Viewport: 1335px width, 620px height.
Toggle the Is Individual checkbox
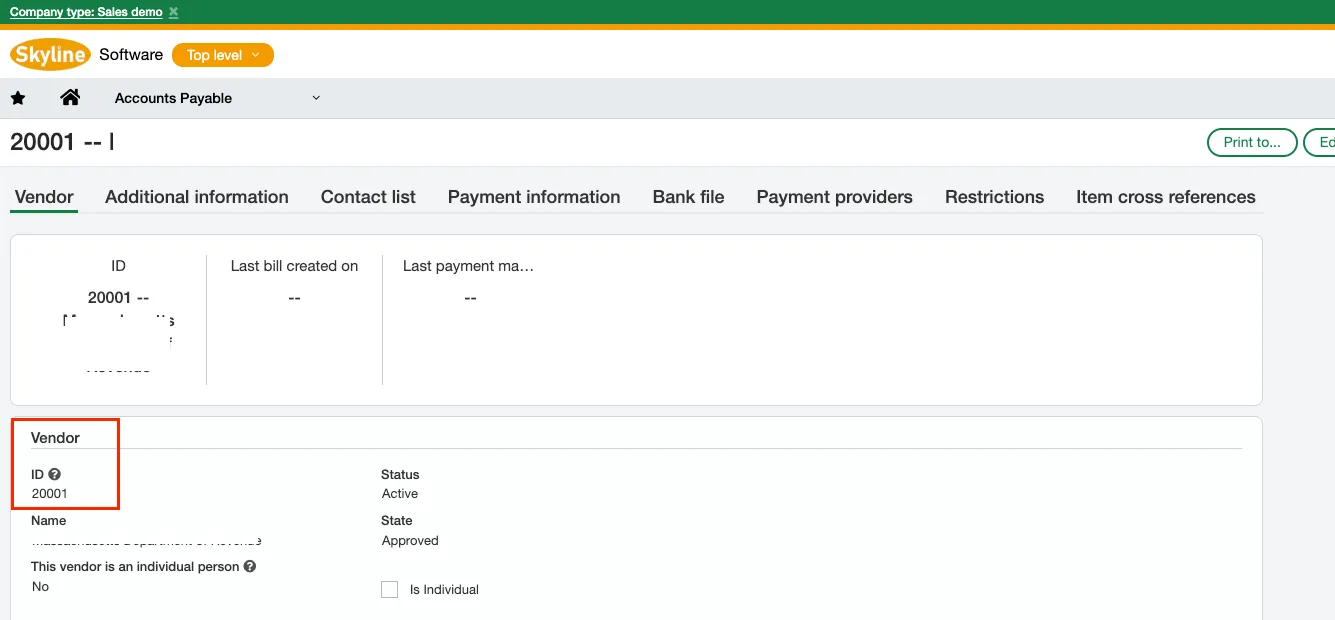[x=390, y=590]
